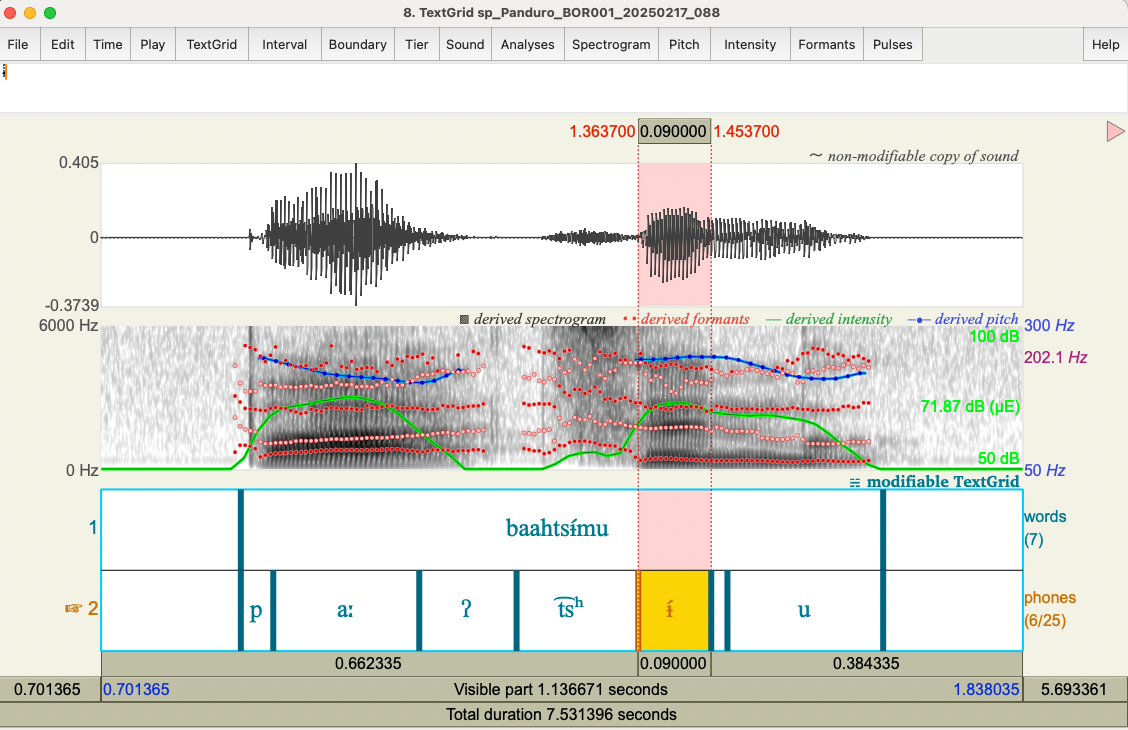
Task: Open the TextGrid menu
Action: point(211,44)
